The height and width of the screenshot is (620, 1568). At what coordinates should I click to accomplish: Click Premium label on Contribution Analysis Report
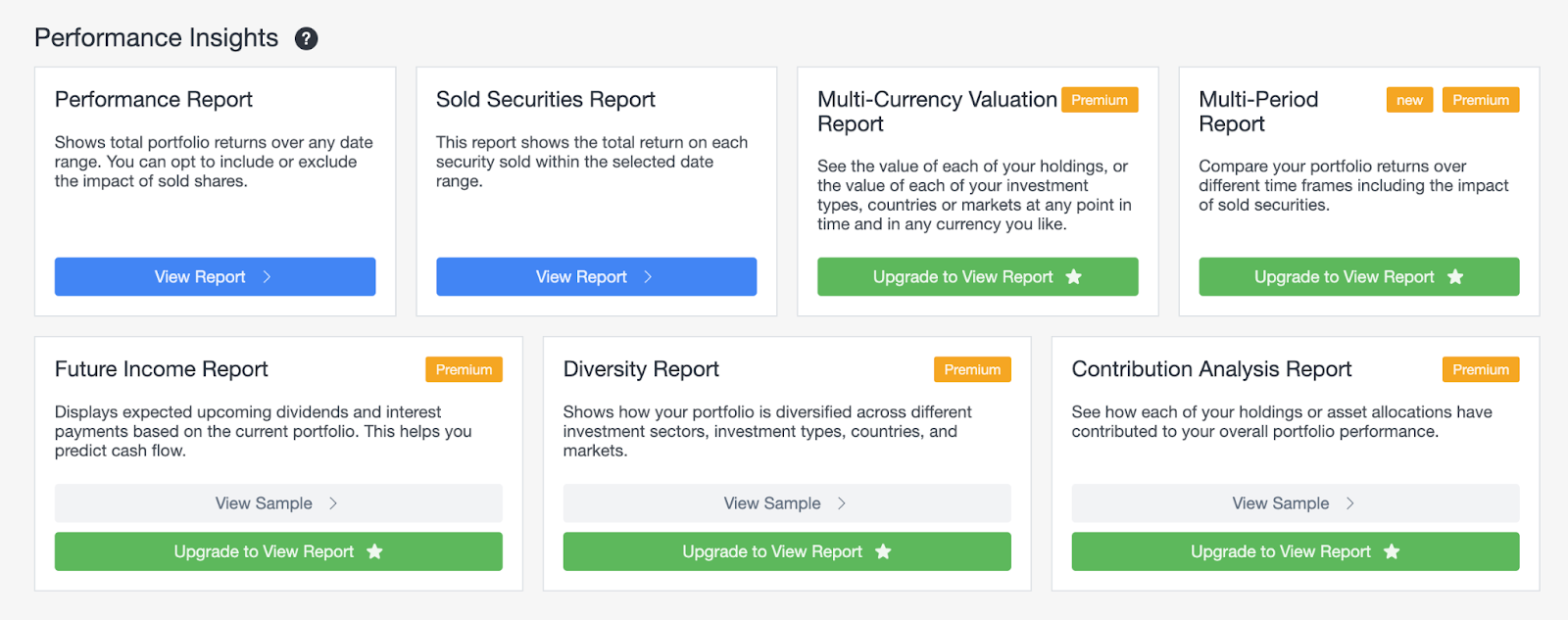pyautogui.click(x=1480, y=369)
